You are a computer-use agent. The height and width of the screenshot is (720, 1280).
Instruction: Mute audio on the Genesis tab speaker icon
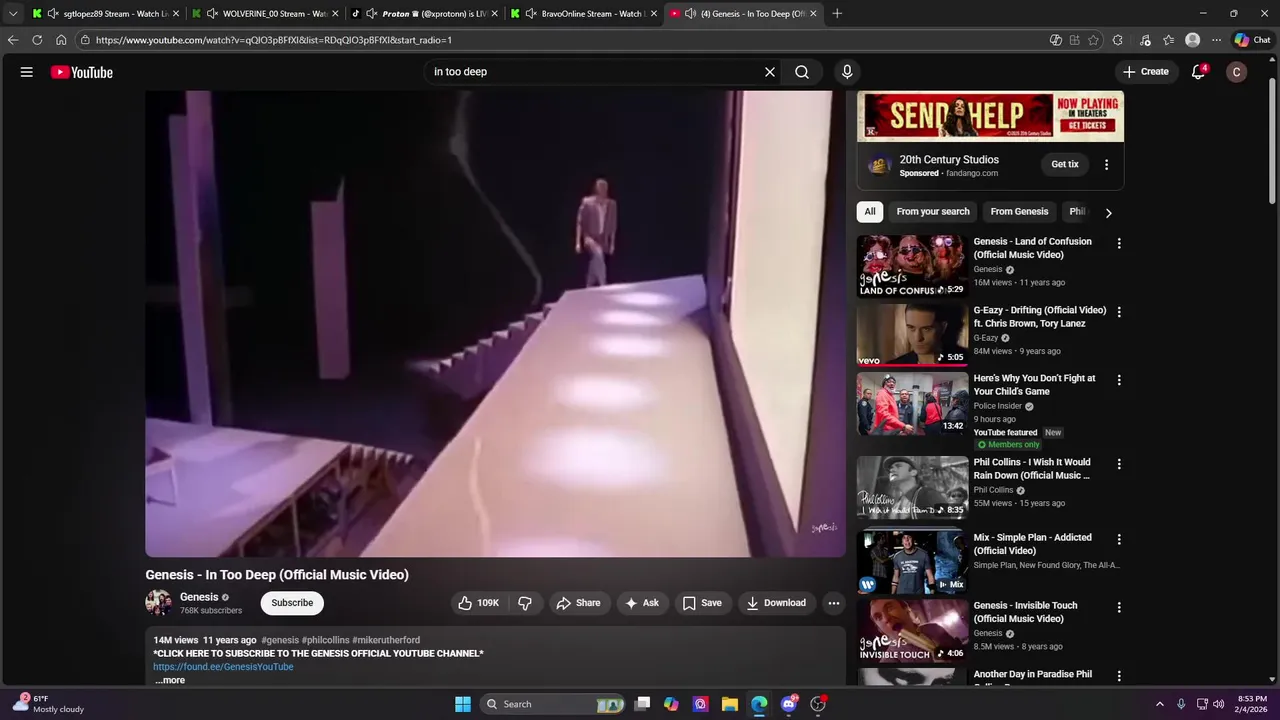[690, 14]
